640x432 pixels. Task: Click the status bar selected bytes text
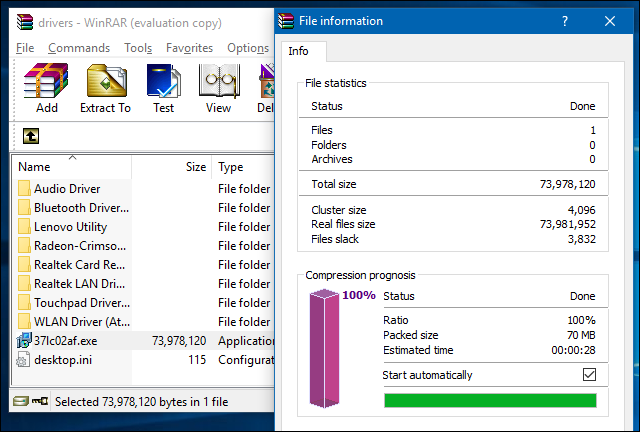pyautogui.click(x=142, y=402)
